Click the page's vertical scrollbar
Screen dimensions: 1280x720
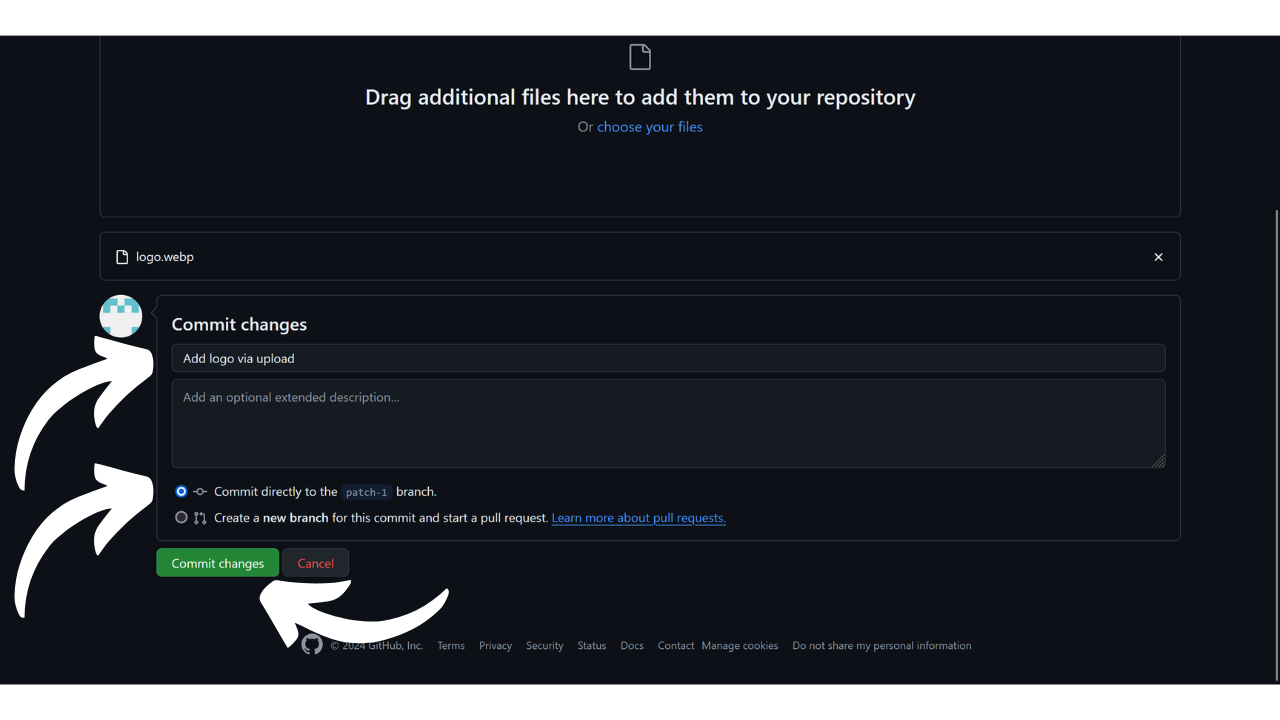pyautogui.click(x=1275, y=440)
